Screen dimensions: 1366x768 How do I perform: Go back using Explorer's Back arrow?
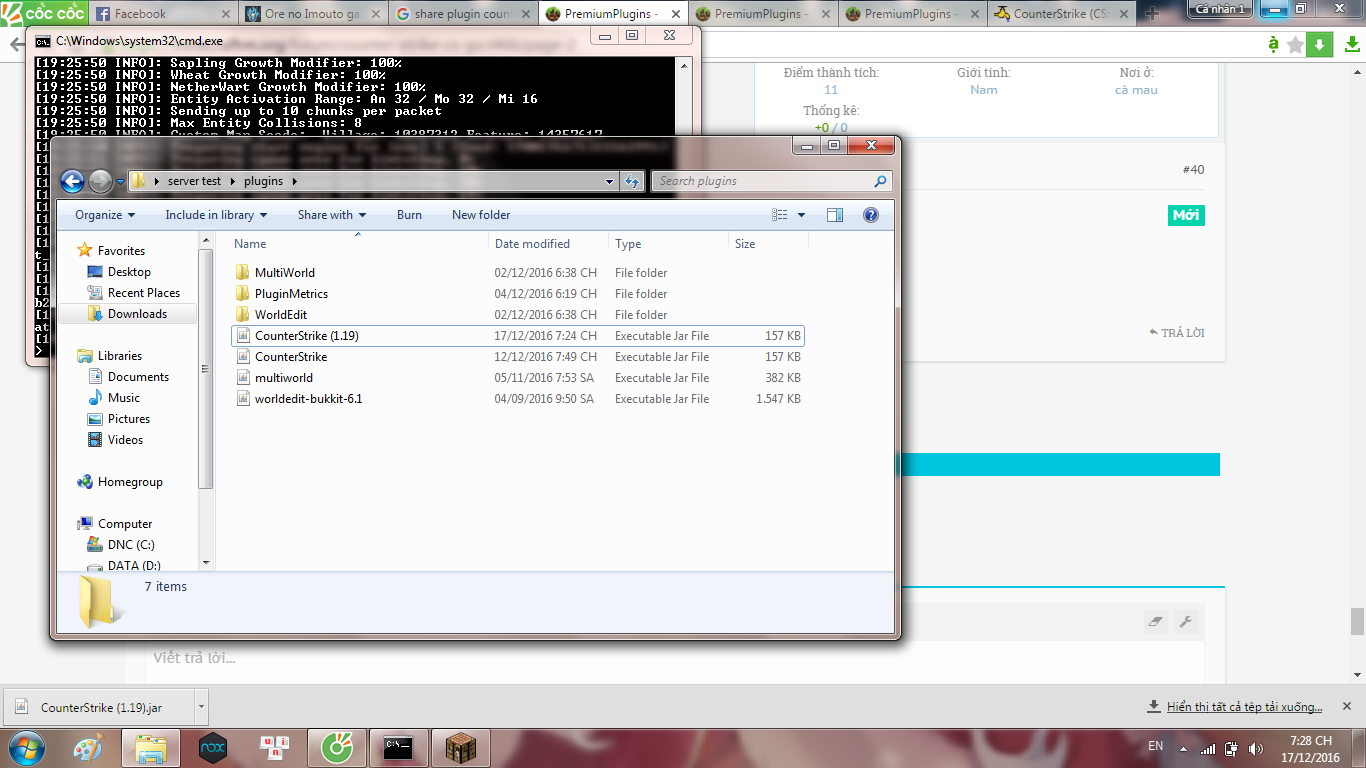[72, 181]
